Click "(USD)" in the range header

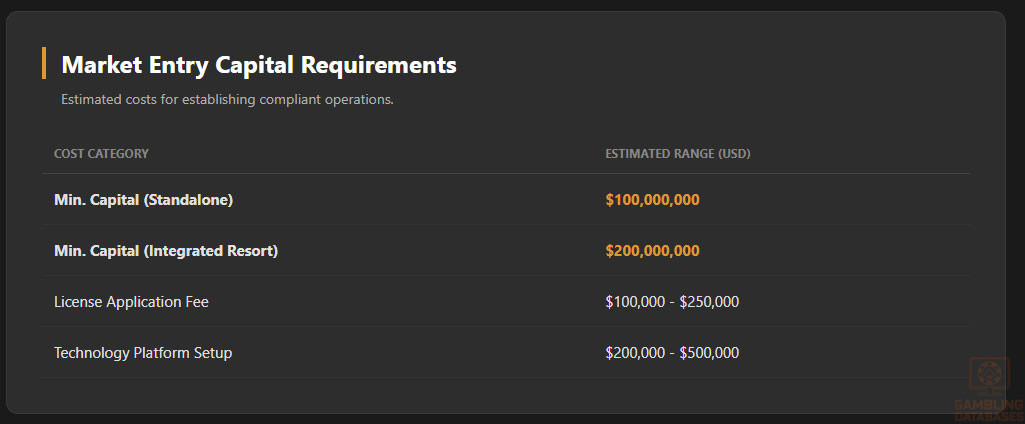pos(733,154)
